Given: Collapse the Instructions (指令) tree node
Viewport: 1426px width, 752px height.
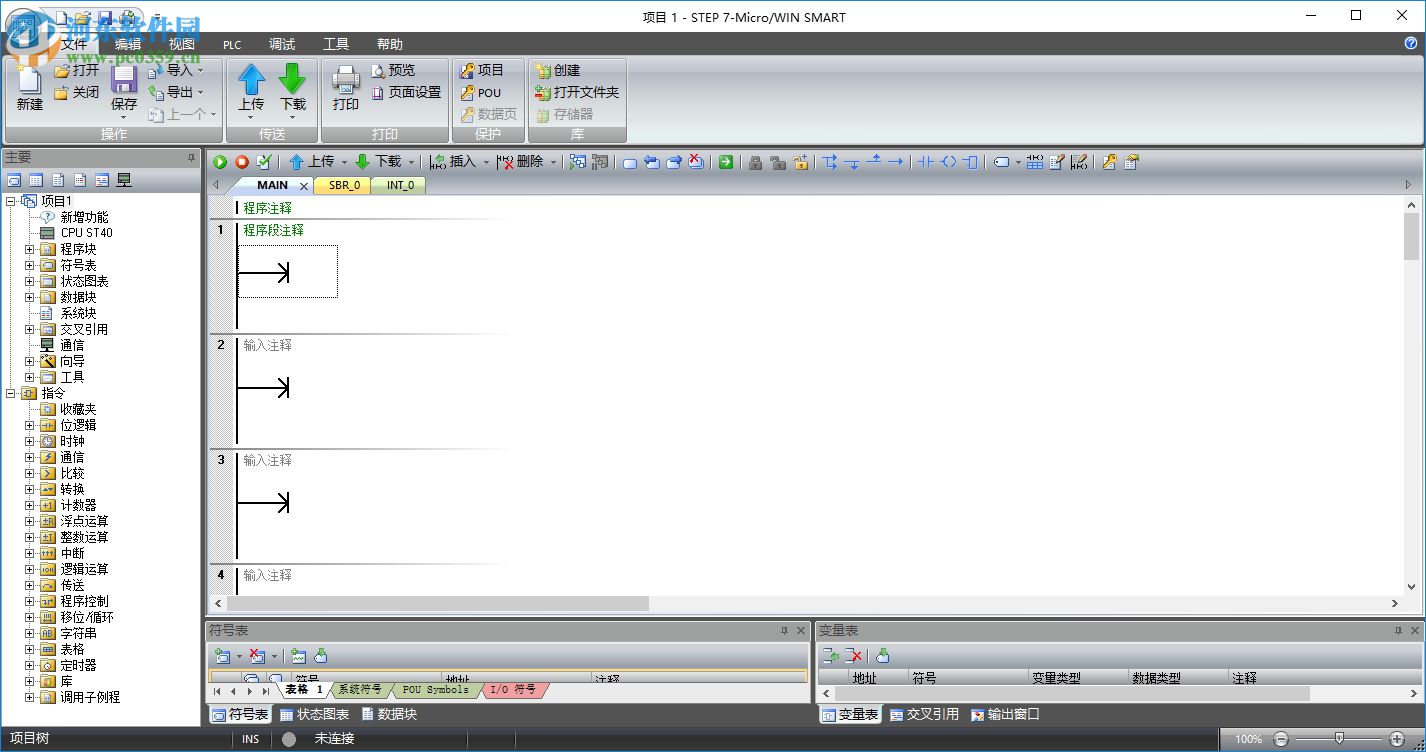Looking at the screenshot, I should tap(11, 393).
